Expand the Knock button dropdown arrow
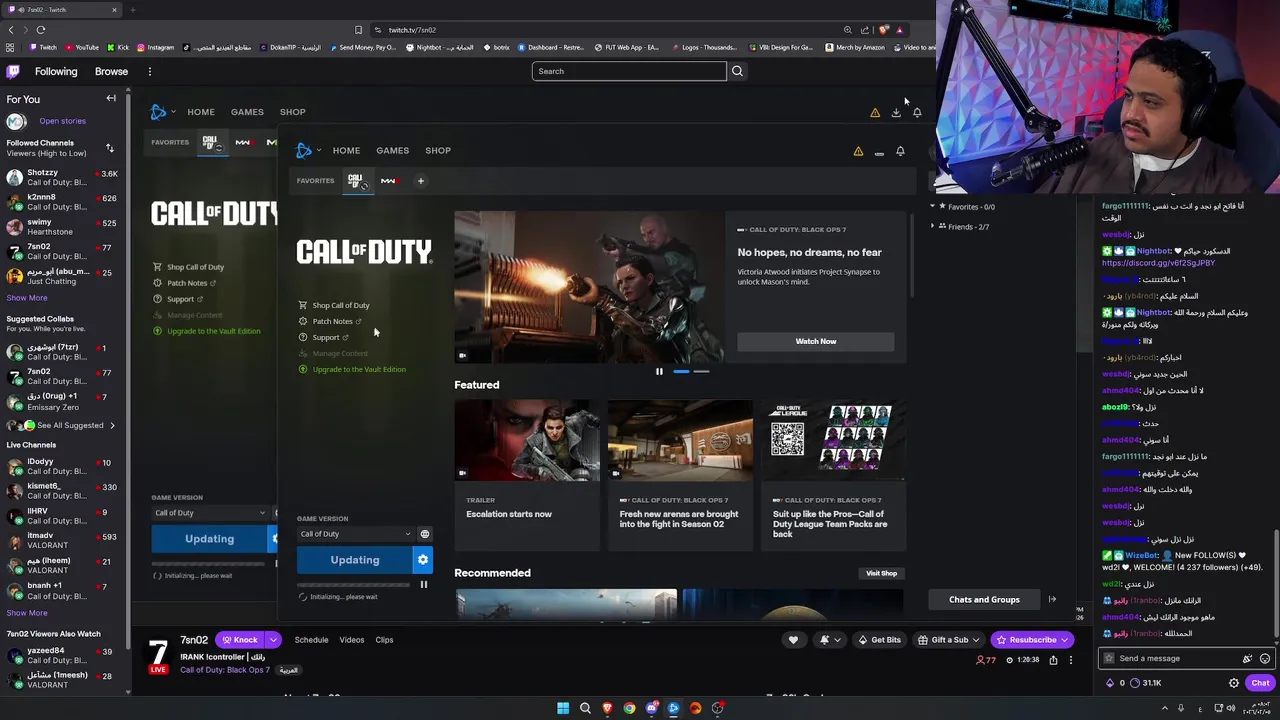1280x720 pixels. tap(273, 640)
